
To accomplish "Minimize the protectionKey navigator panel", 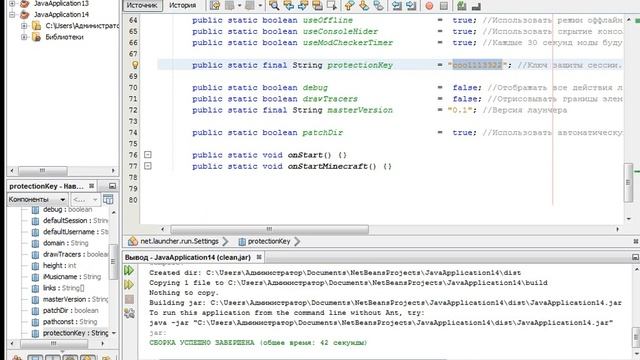I will tap(112, 186).
